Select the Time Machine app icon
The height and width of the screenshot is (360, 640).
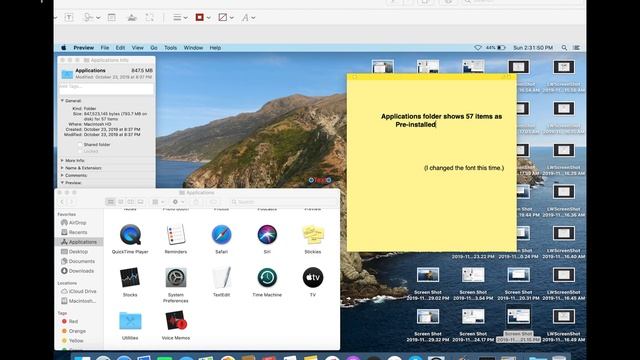267,278
